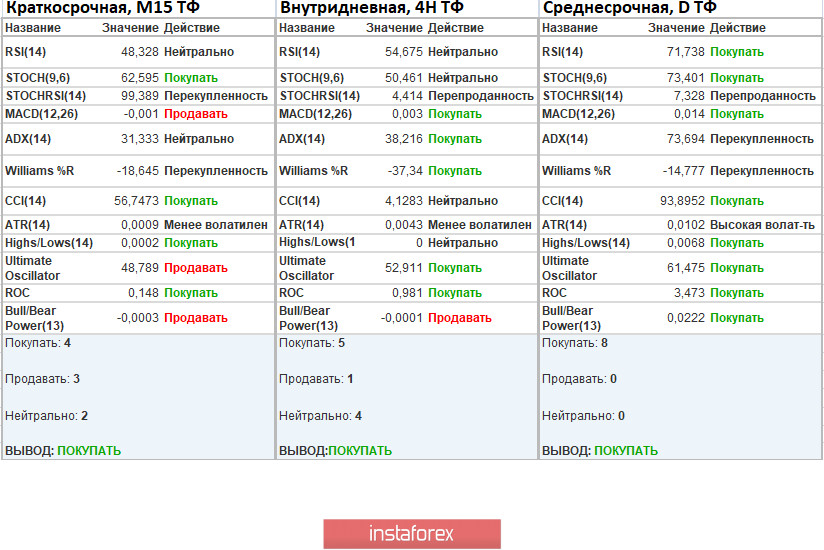This screenshot has width=824, height=550.
Task: Click the red Продавать for Bull/Bear Power in 4H
Action: (x=460, y=318)
